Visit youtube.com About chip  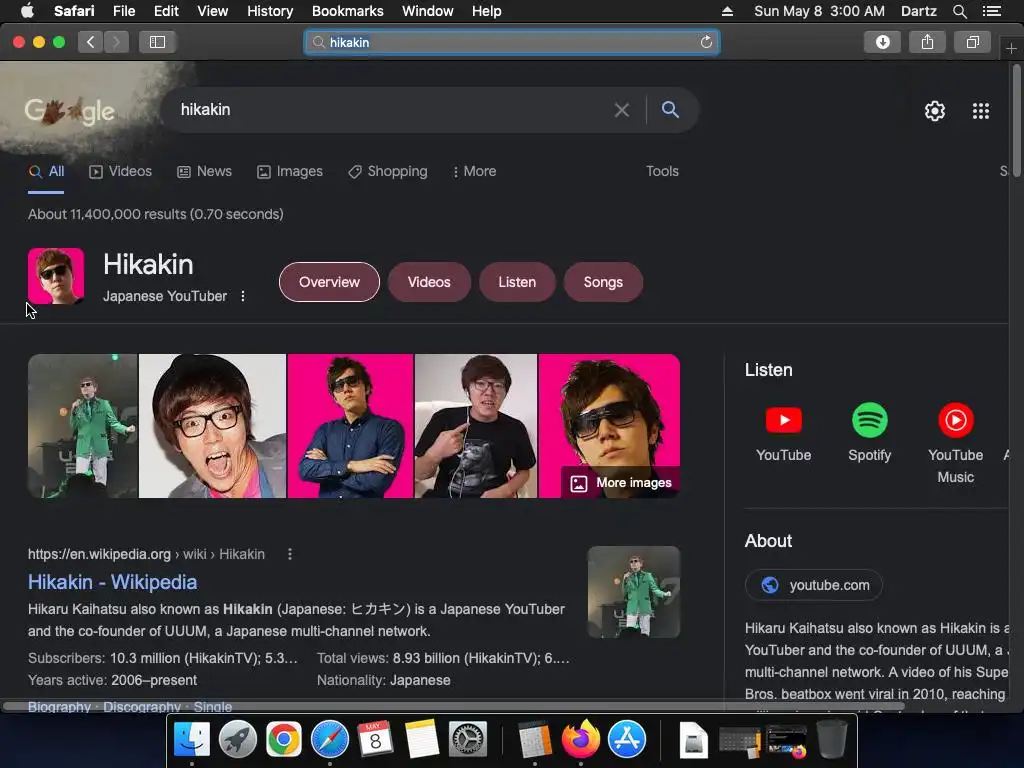814,585
